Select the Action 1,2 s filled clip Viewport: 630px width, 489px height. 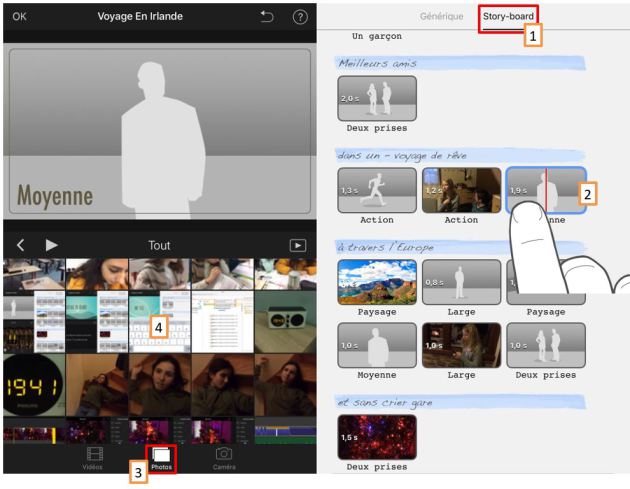tap(461, 190)
